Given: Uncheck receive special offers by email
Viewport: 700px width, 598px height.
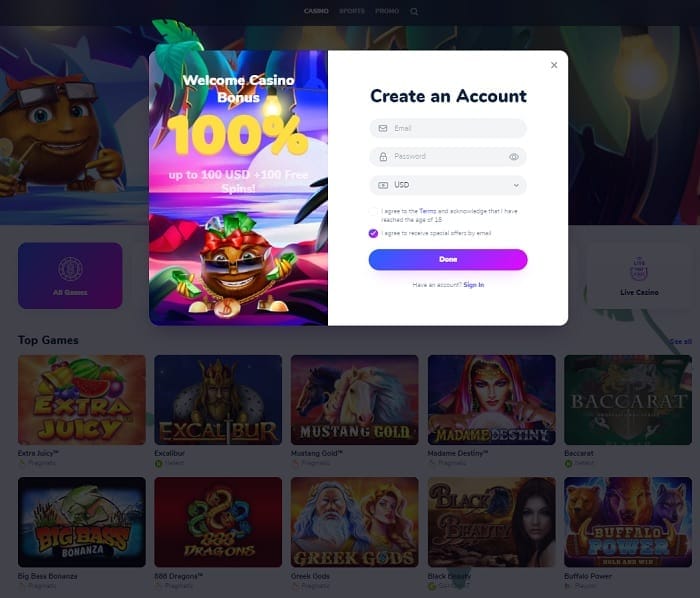Looking at the screenshot, I should [x=373, y=233].
